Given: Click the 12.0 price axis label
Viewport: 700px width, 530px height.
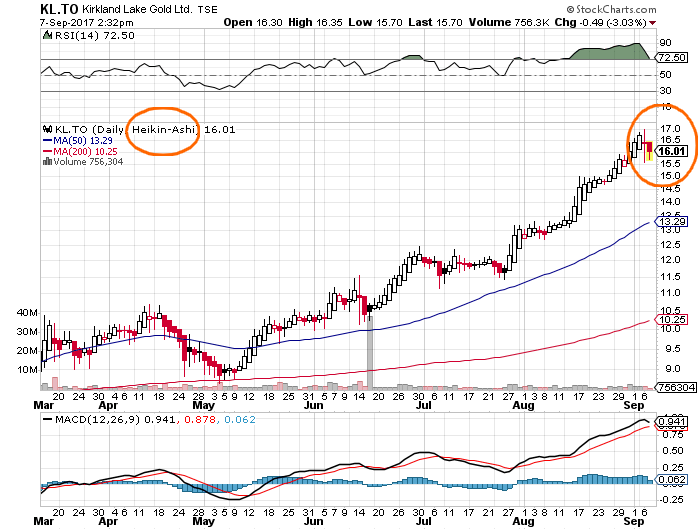Looking at the screenshot, I should click(670, 260).
